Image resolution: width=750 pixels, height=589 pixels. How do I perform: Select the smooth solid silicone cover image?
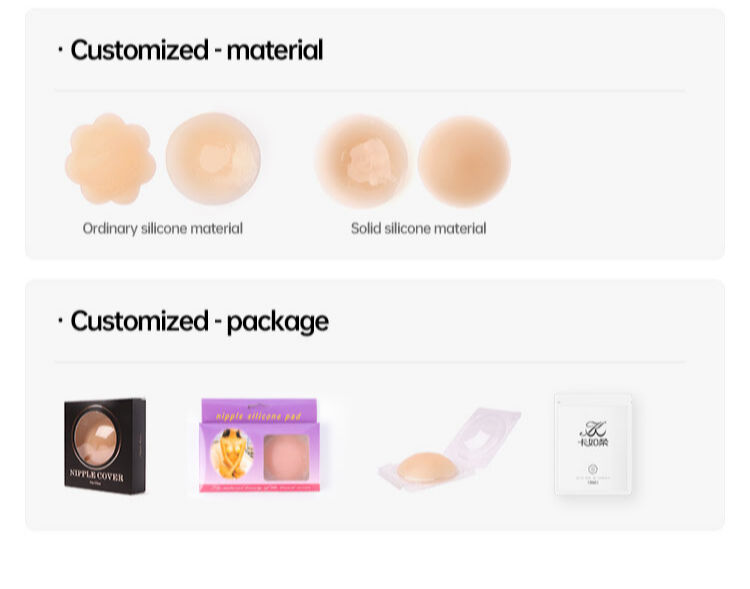click(464, 161)
